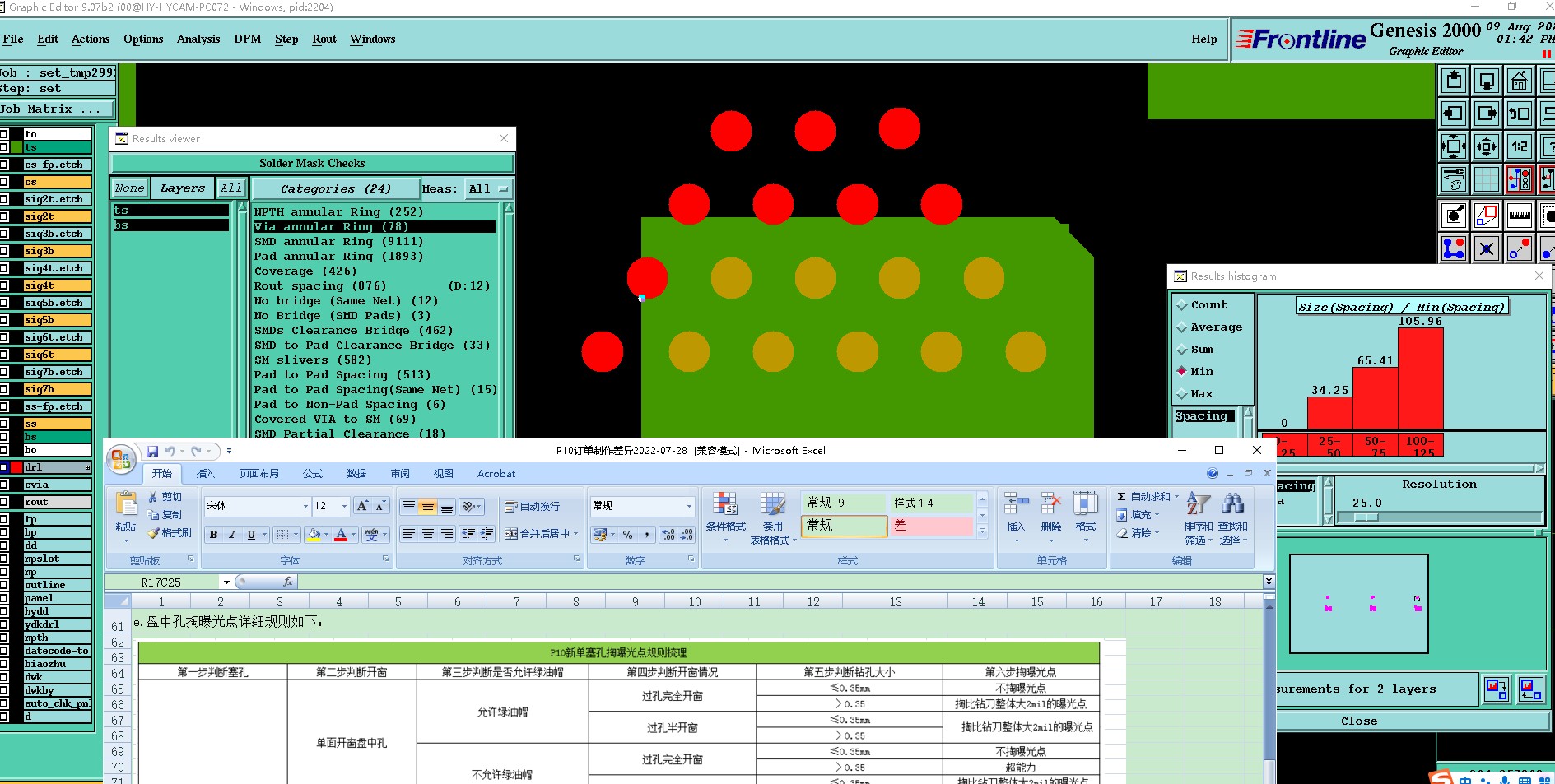The width and height of the screenshot is (1555, 784).
Task: Click the pan down icon in Genesis toolbar
Action: click(1487, 81)
